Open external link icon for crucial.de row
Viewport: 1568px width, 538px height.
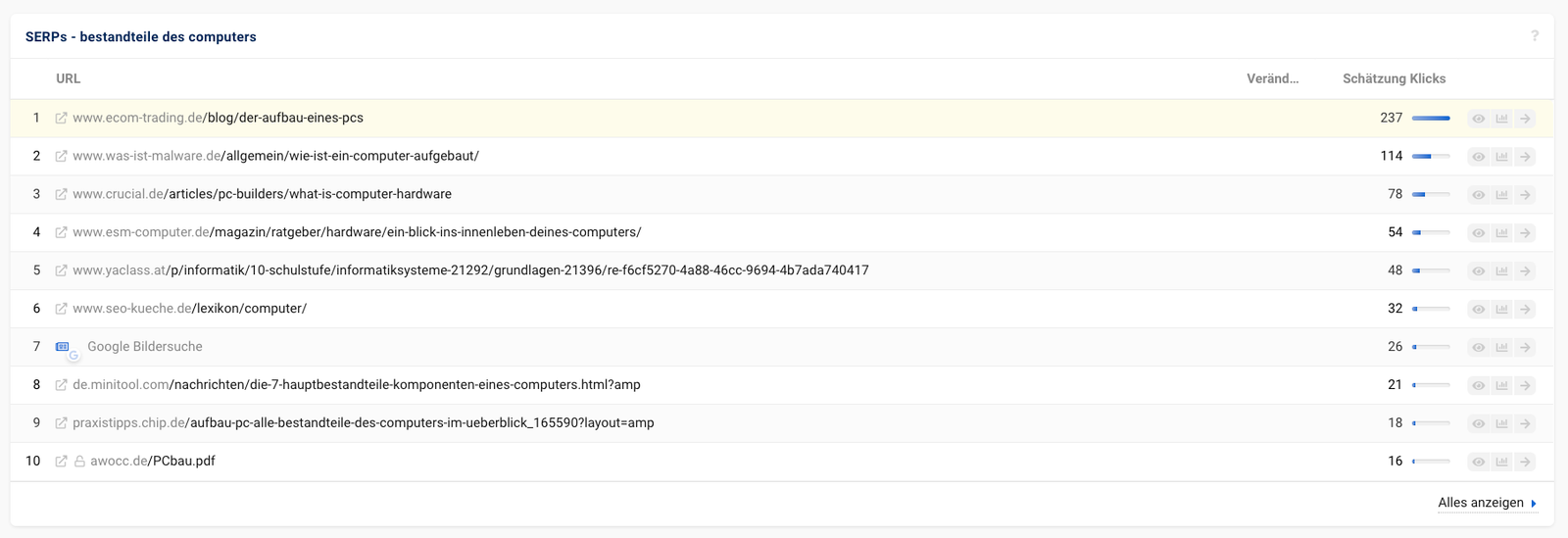click(61, 195)
